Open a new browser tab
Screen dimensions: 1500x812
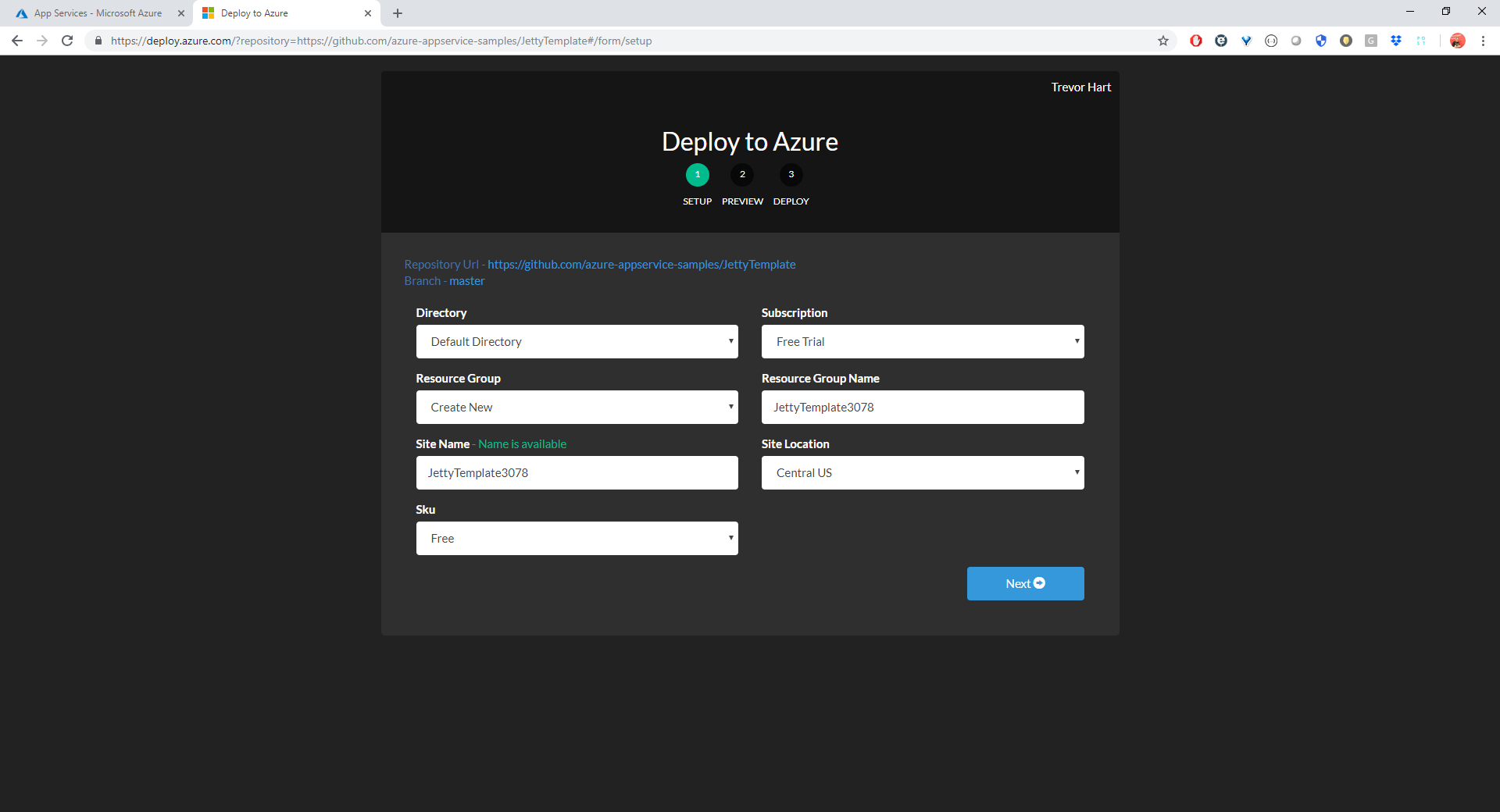point(398,13)
